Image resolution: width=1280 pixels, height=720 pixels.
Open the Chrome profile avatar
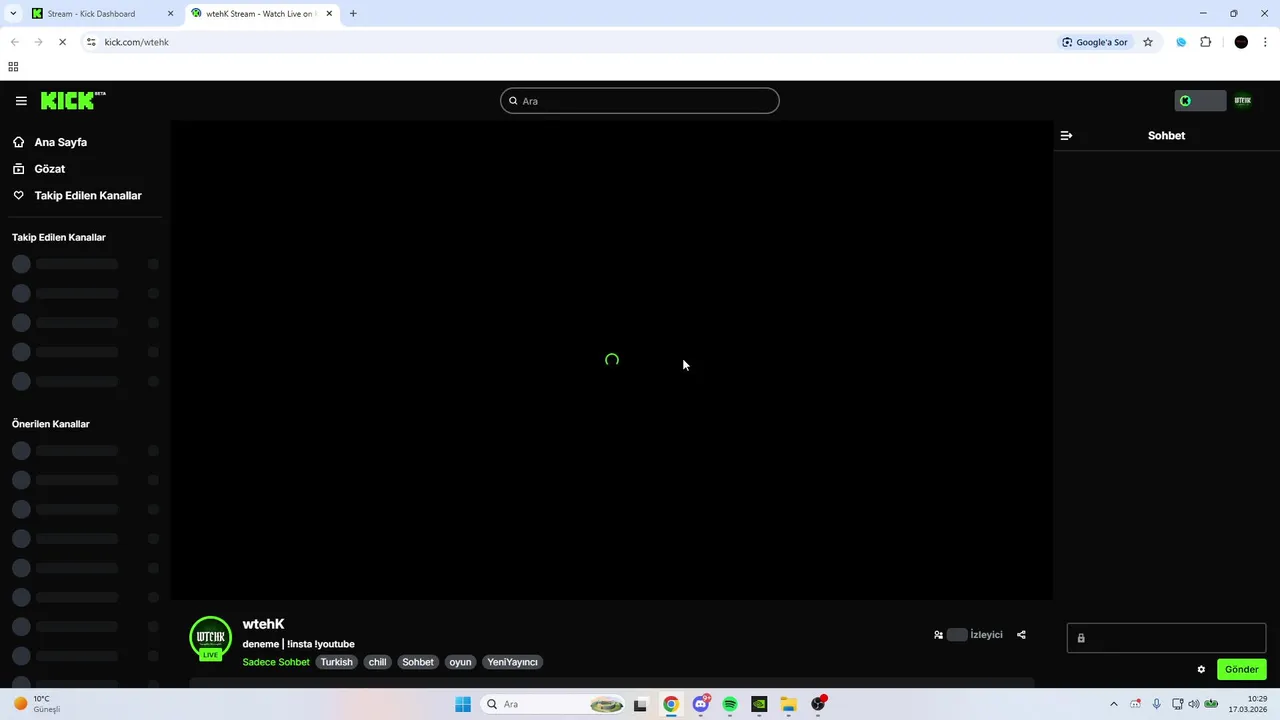click(x=1241, y=42)
